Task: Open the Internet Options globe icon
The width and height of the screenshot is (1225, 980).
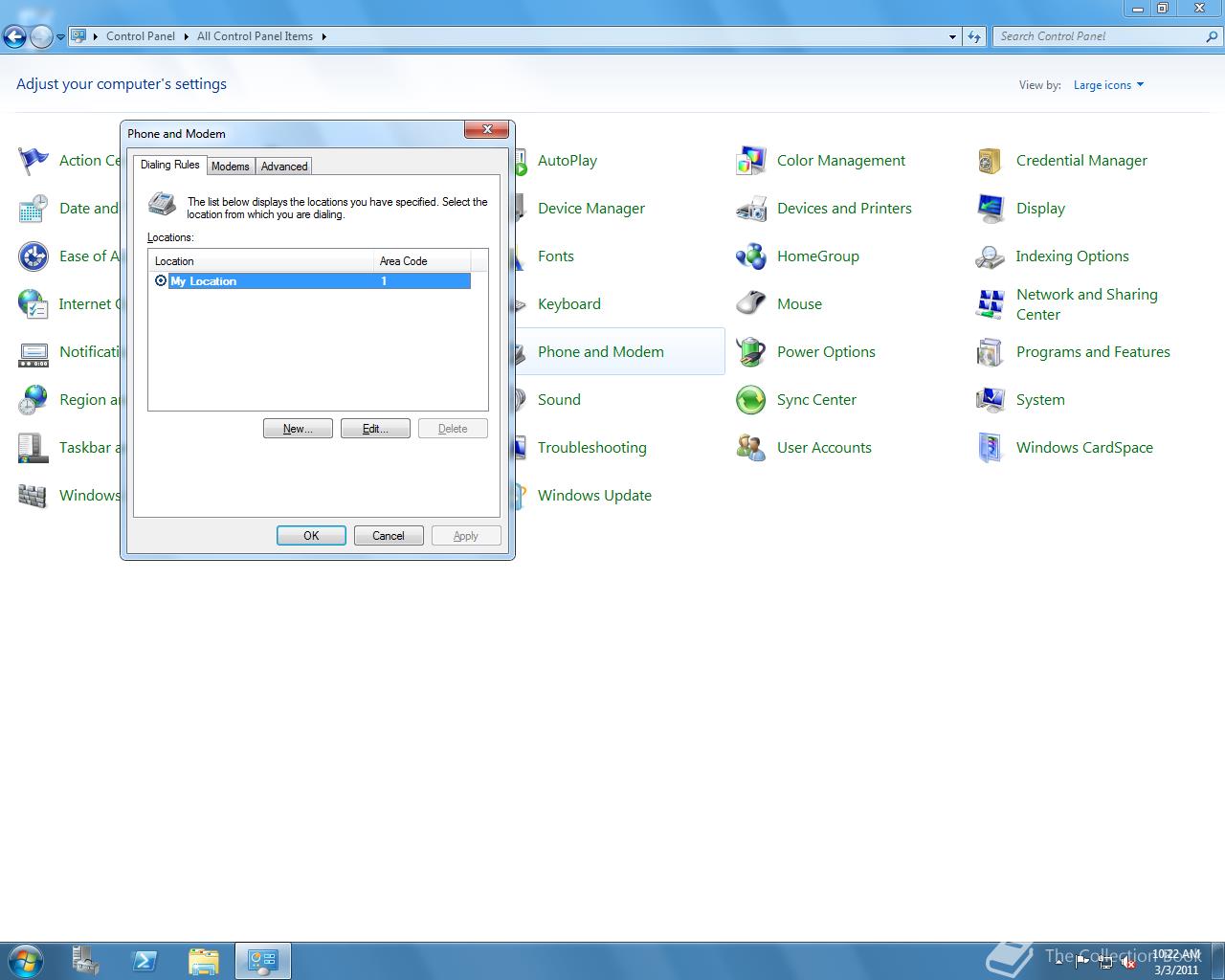Action: (33, 304)
